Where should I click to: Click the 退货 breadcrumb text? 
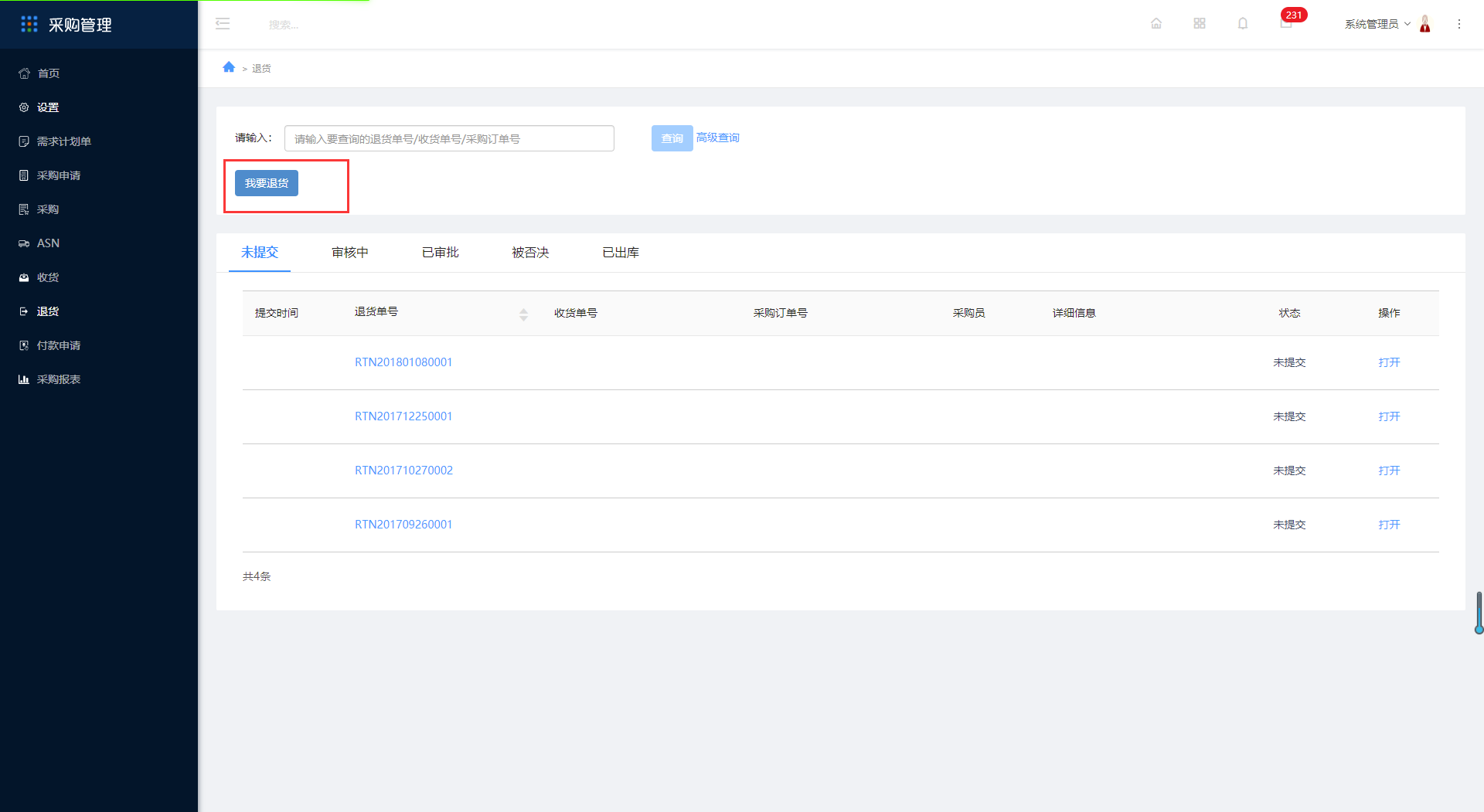[261, 69]
